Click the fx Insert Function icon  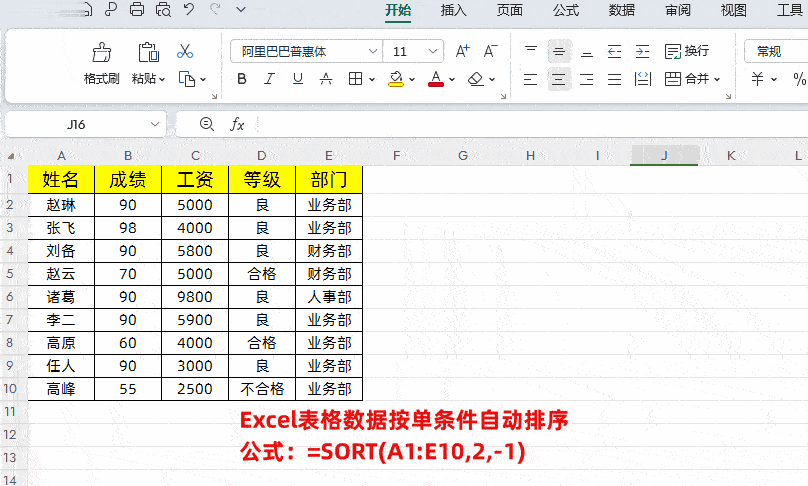(237, 124)
